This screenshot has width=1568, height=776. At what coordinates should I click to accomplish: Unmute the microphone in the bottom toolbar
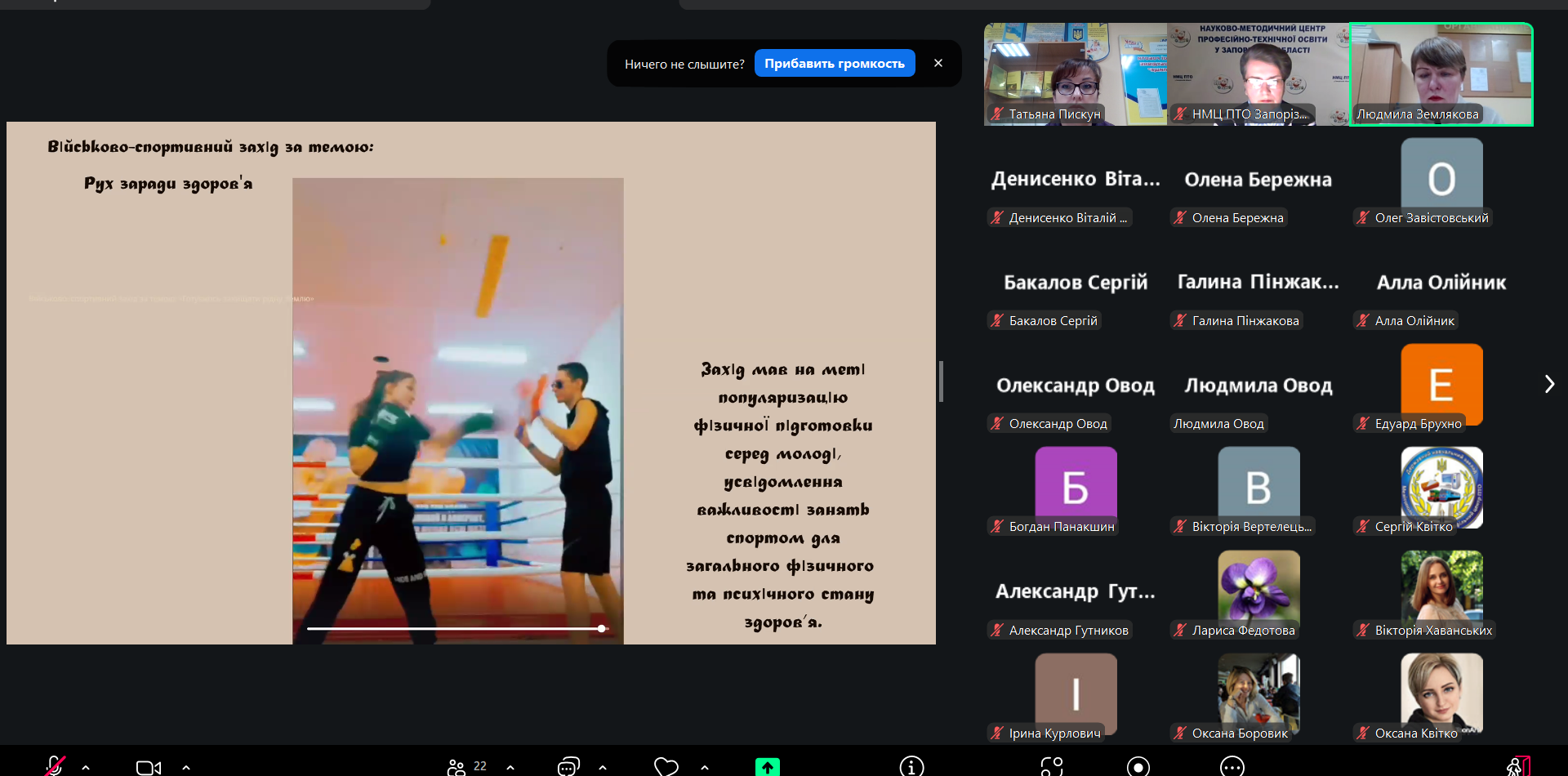click(55, 766)
